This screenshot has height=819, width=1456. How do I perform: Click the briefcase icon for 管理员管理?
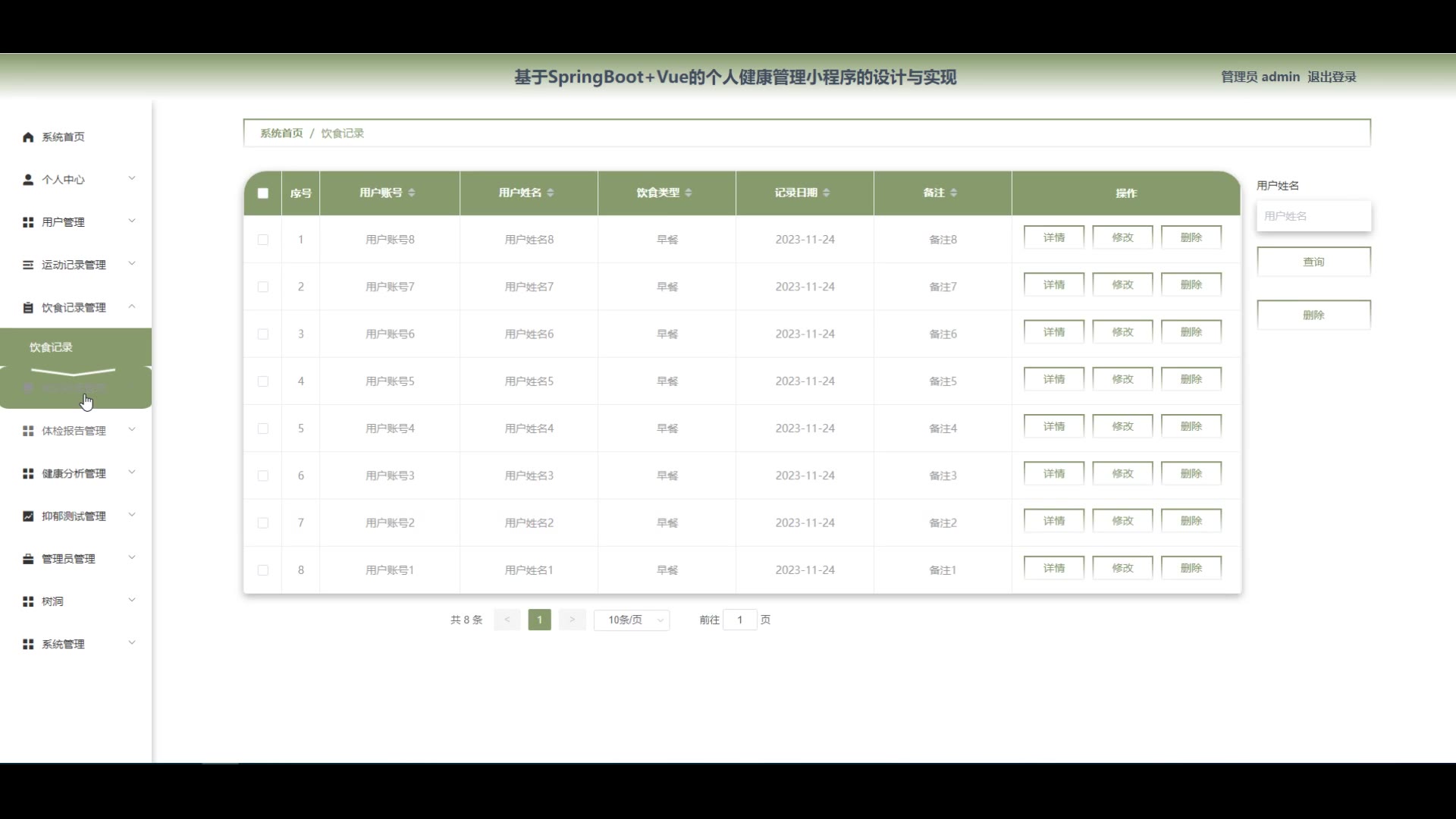click(x=28, y=559)
